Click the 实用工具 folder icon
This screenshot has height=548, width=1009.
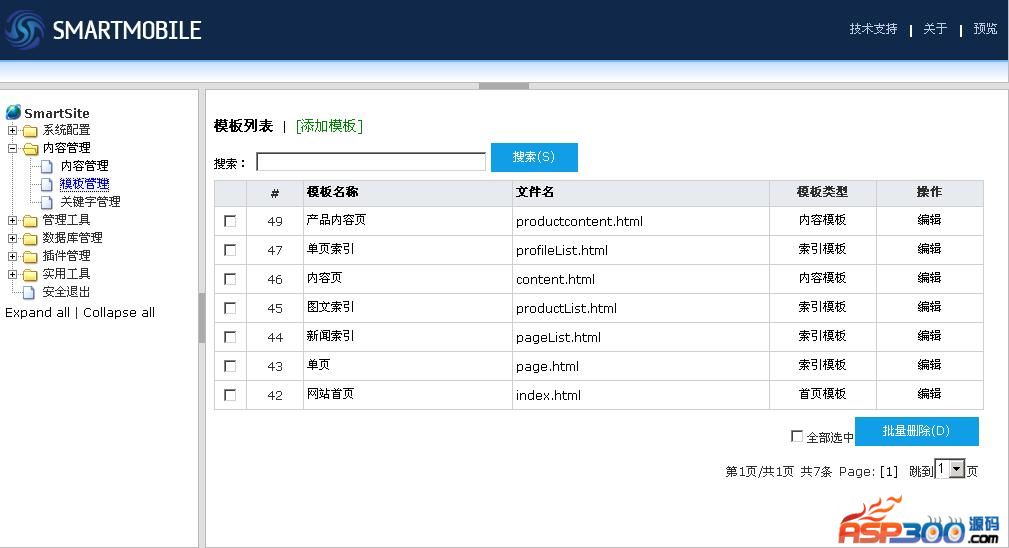point(30,275)
